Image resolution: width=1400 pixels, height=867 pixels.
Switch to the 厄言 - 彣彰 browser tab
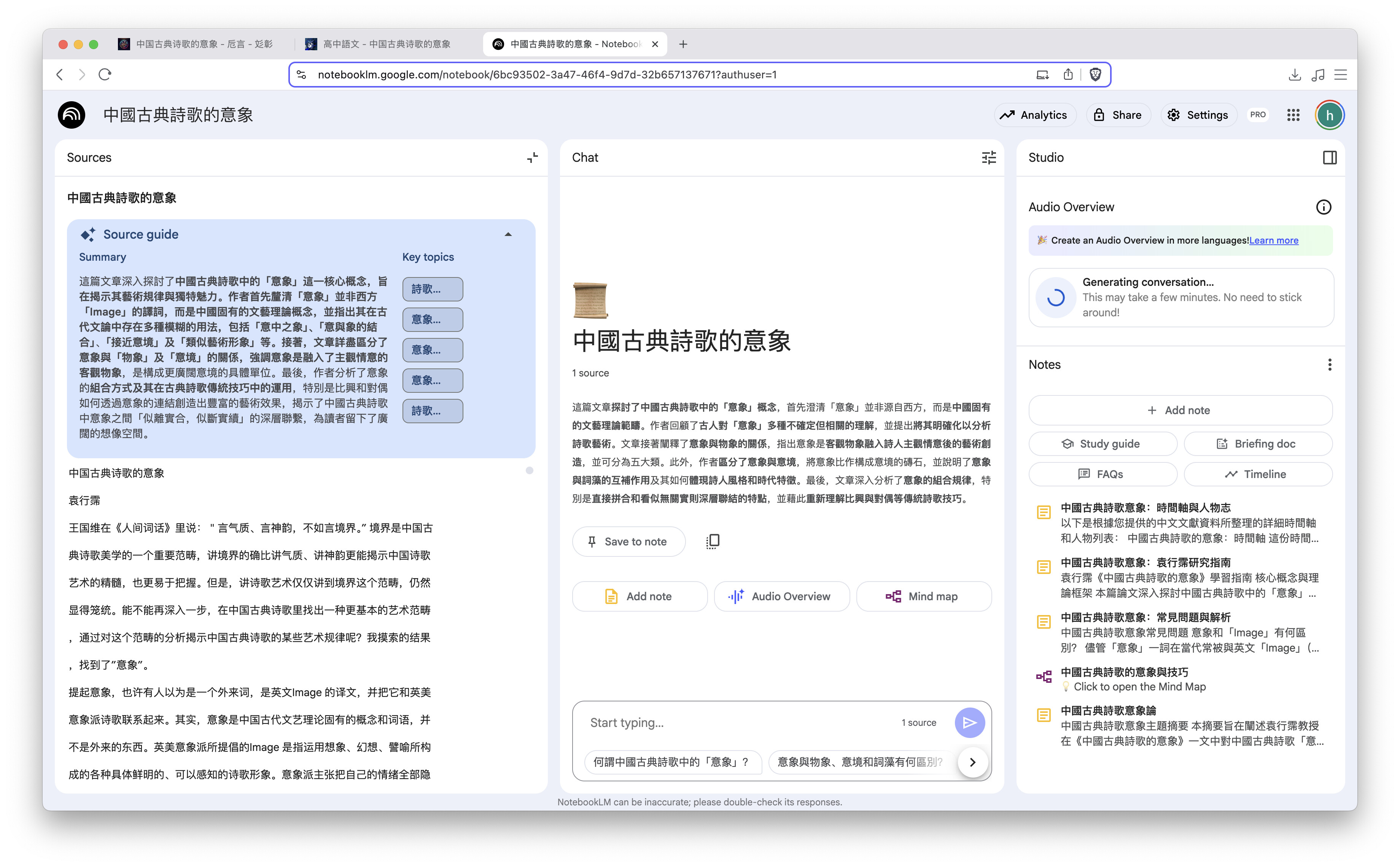[x=195, y=44]
